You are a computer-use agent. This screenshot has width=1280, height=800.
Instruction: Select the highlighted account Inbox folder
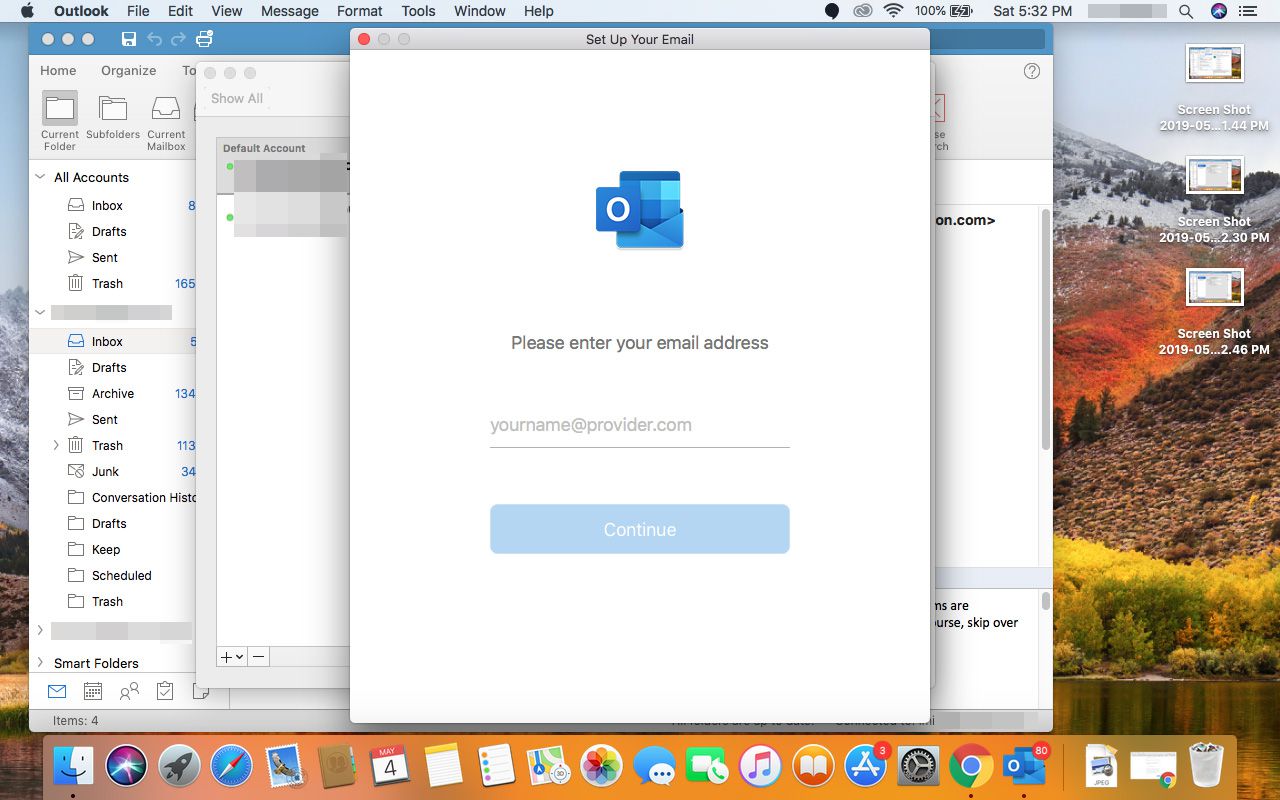click(113, 341)
